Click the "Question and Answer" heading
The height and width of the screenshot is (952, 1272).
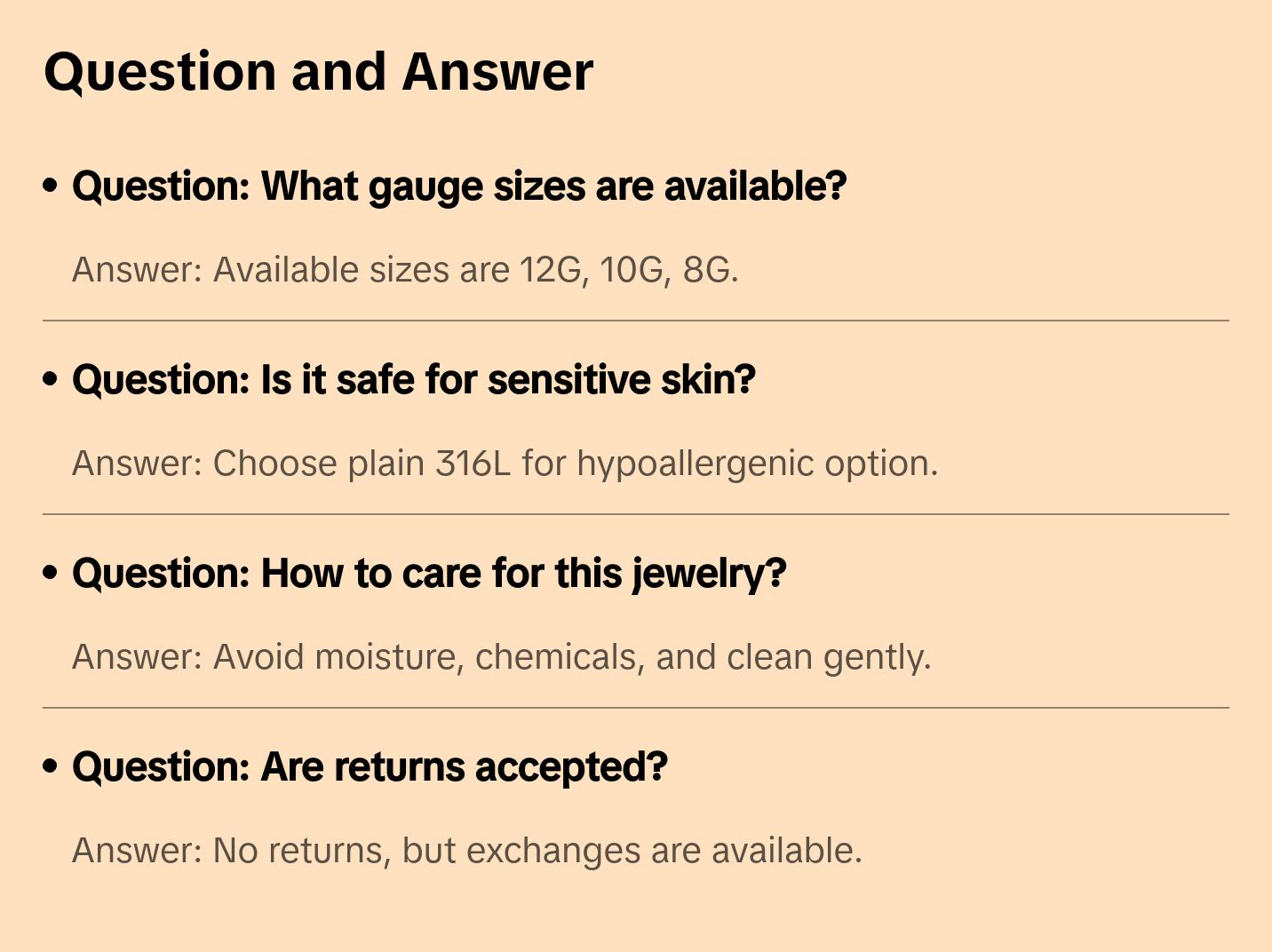click(318, 72)
